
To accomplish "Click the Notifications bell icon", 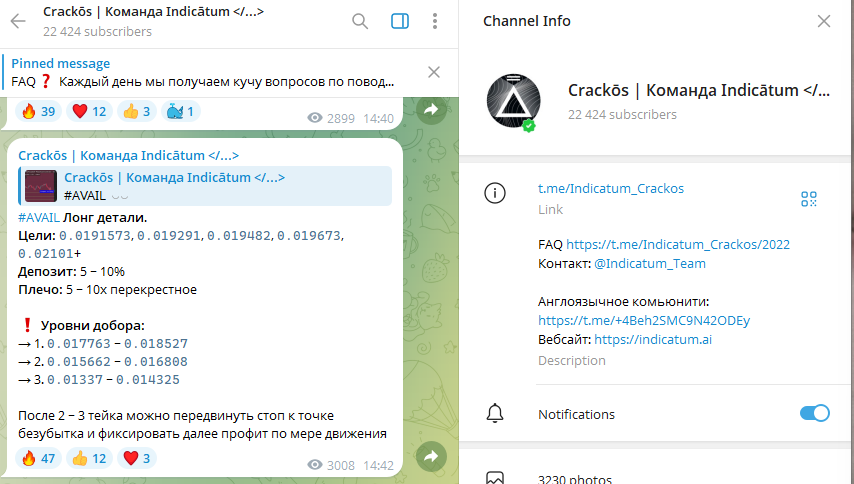I will (x=495, y=414).
